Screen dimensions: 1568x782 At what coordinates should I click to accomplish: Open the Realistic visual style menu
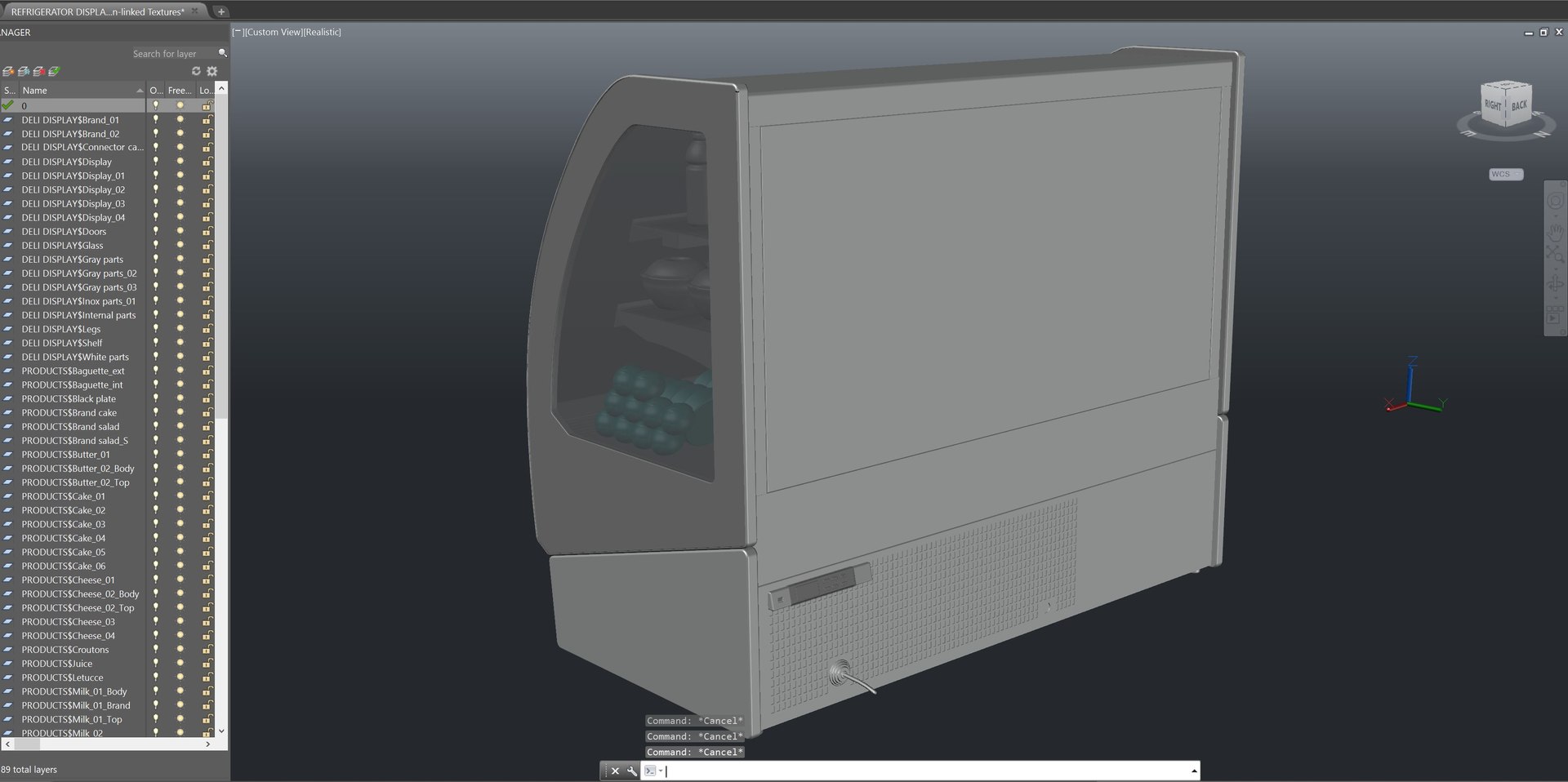click(x=322, y=32)
